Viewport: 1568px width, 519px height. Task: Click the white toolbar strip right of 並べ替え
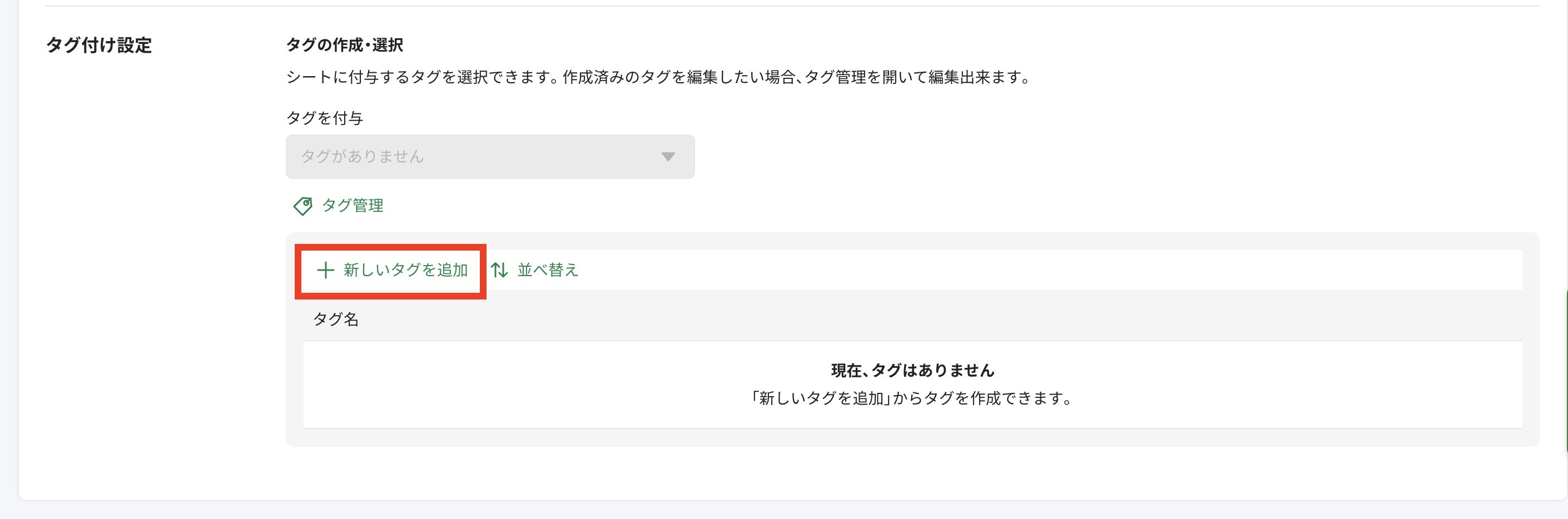(x=1035, y=270)
